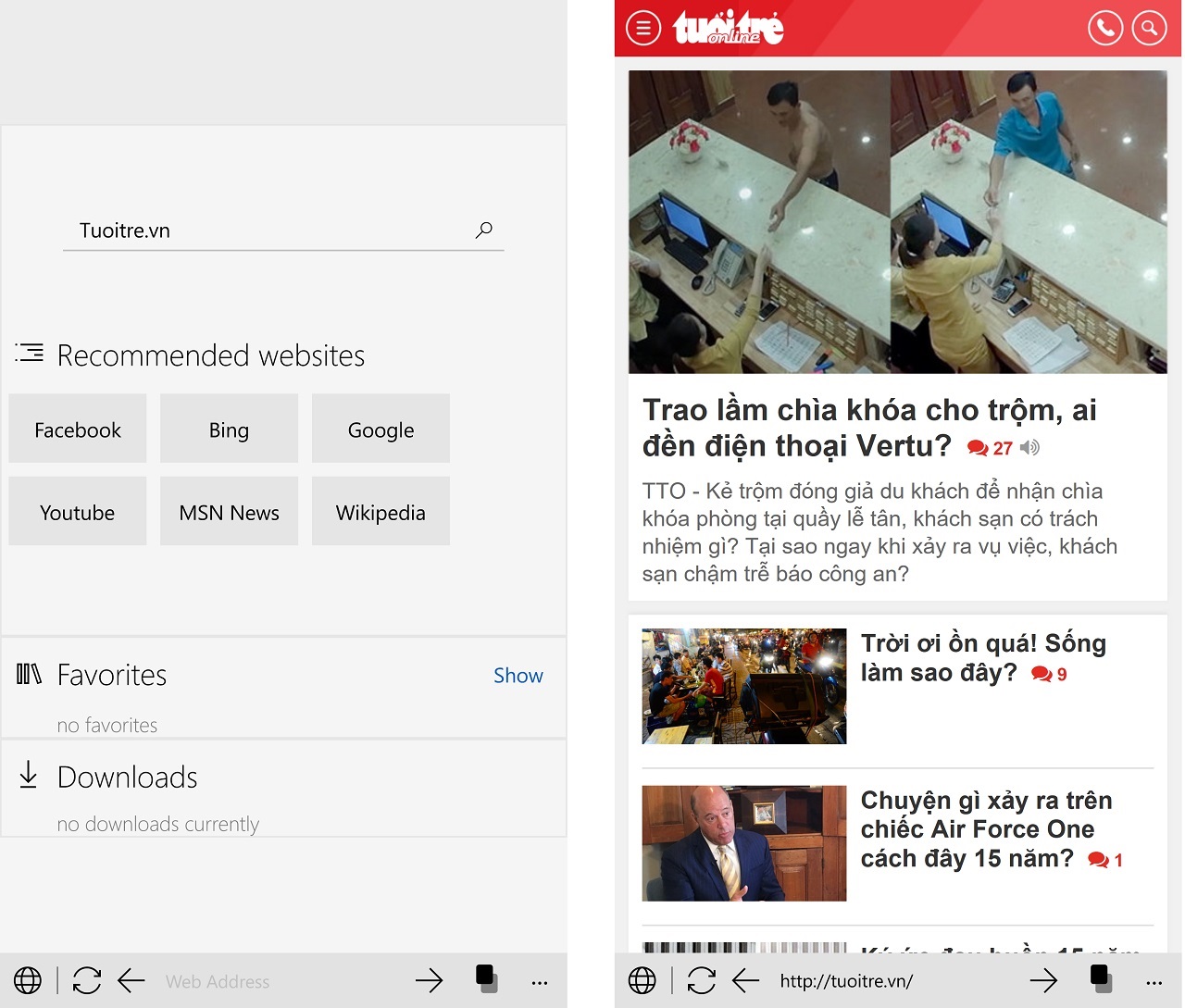Image resolution: width=1185 pixels, height=1008 pixels.
Task: Open the more options ellipsis in left bar
Action: pyautogui.click(x=540, y=982)
